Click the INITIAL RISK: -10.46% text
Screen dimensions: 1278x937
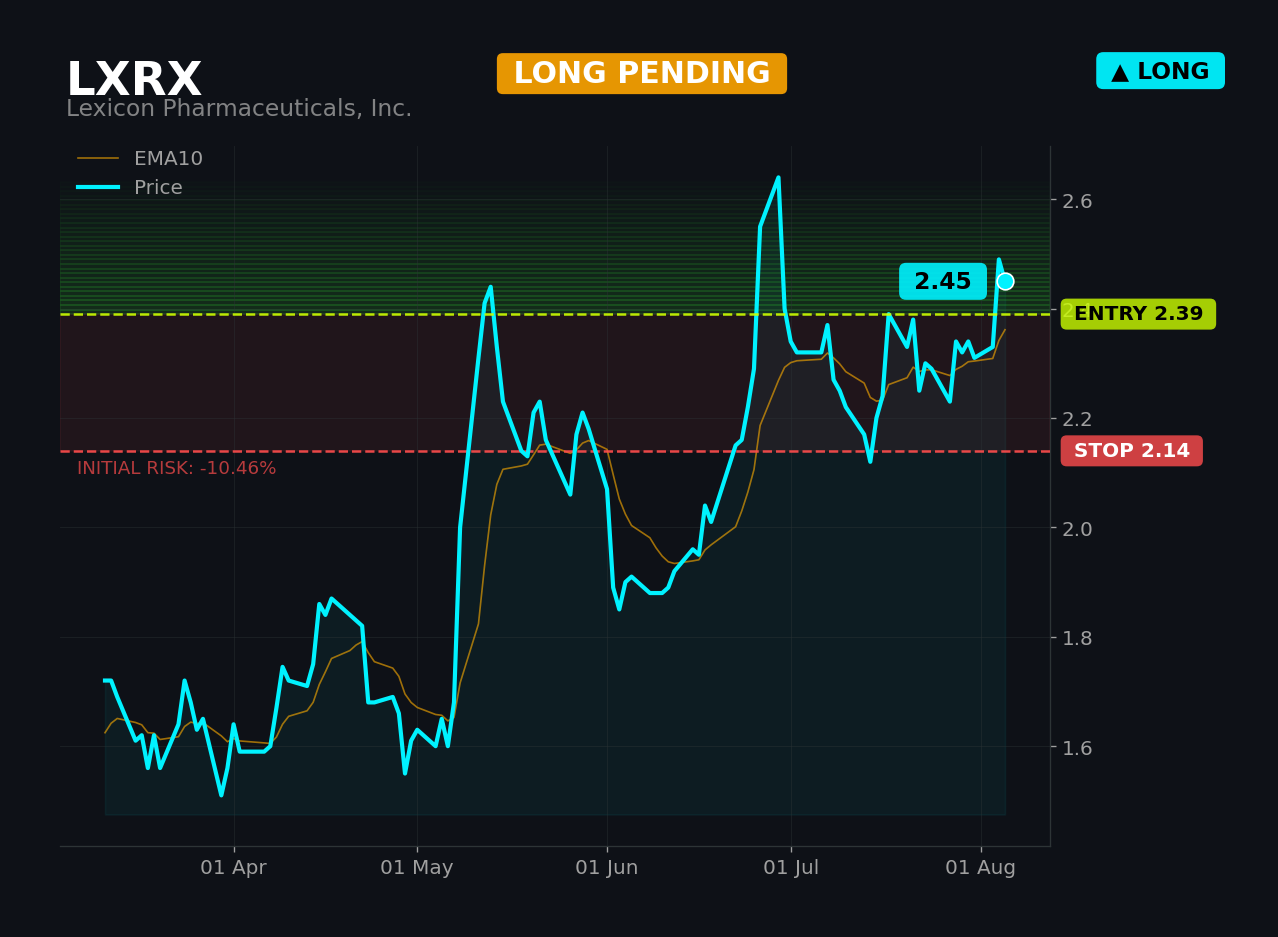coord(177,468)
